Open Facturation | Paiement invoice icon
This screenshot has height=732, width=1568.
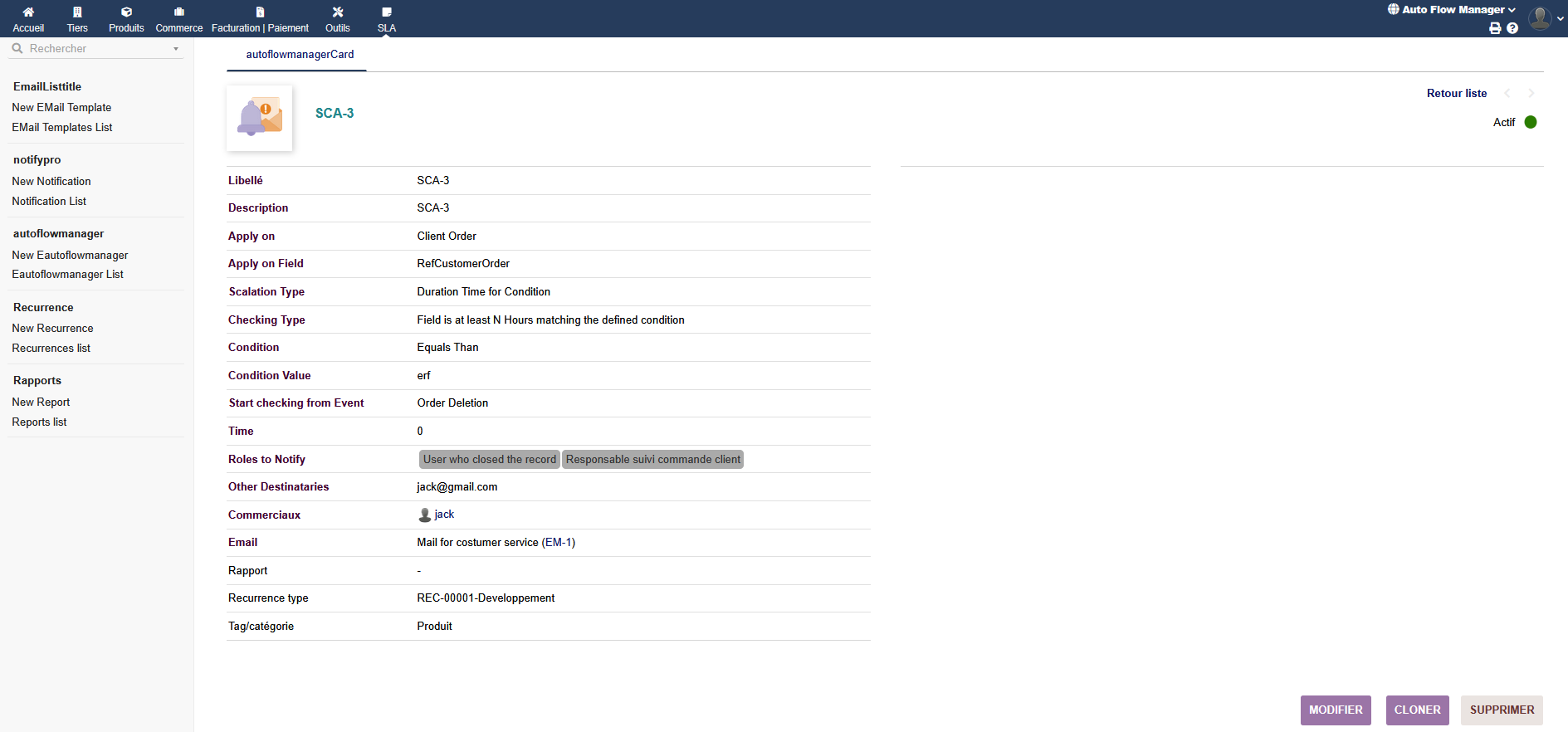point(260,12)
